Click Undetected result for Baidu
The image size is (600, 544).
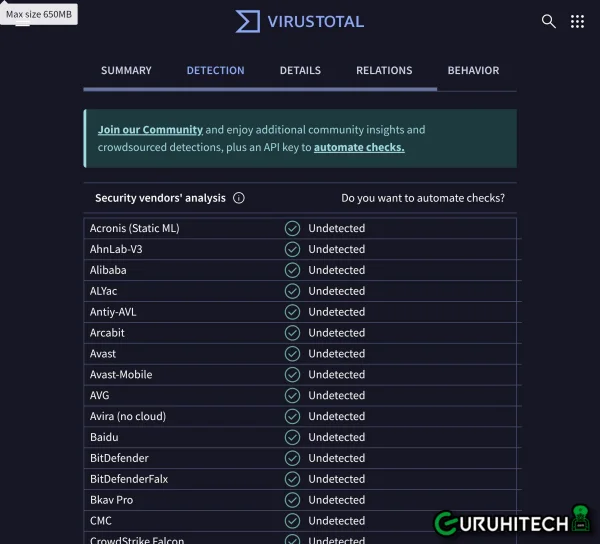(x=337, y=437)
